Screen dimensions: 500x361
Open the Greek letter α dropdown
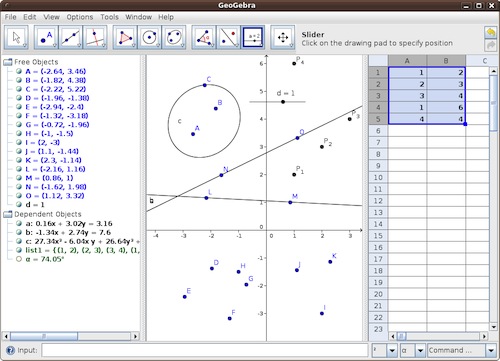(420, 350)
